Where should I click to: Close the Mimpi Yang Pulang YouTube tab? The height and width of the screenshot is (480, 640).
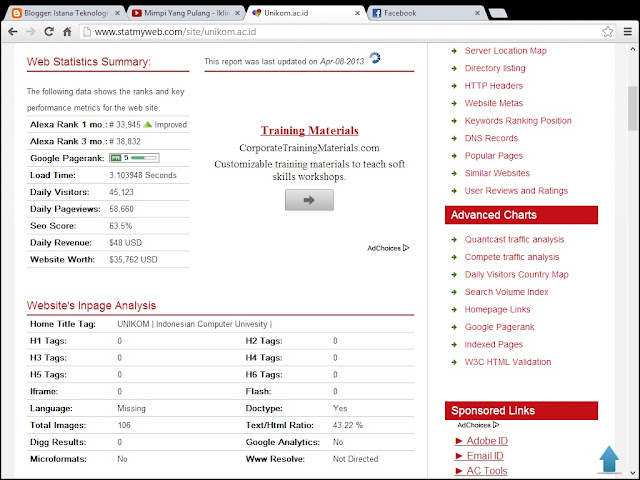pos(237,13)
